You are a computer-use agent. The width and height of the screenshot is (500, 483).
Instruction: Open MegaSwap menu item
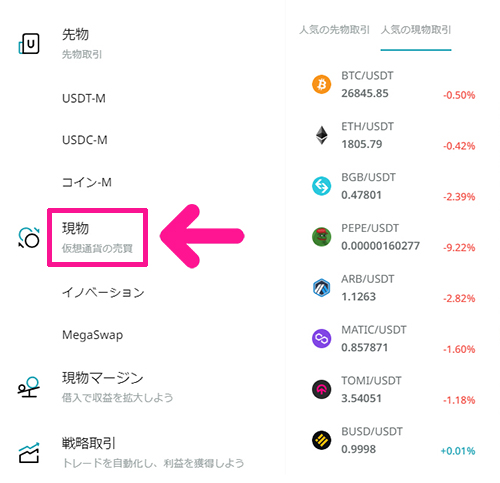click(x=92, y=335)
